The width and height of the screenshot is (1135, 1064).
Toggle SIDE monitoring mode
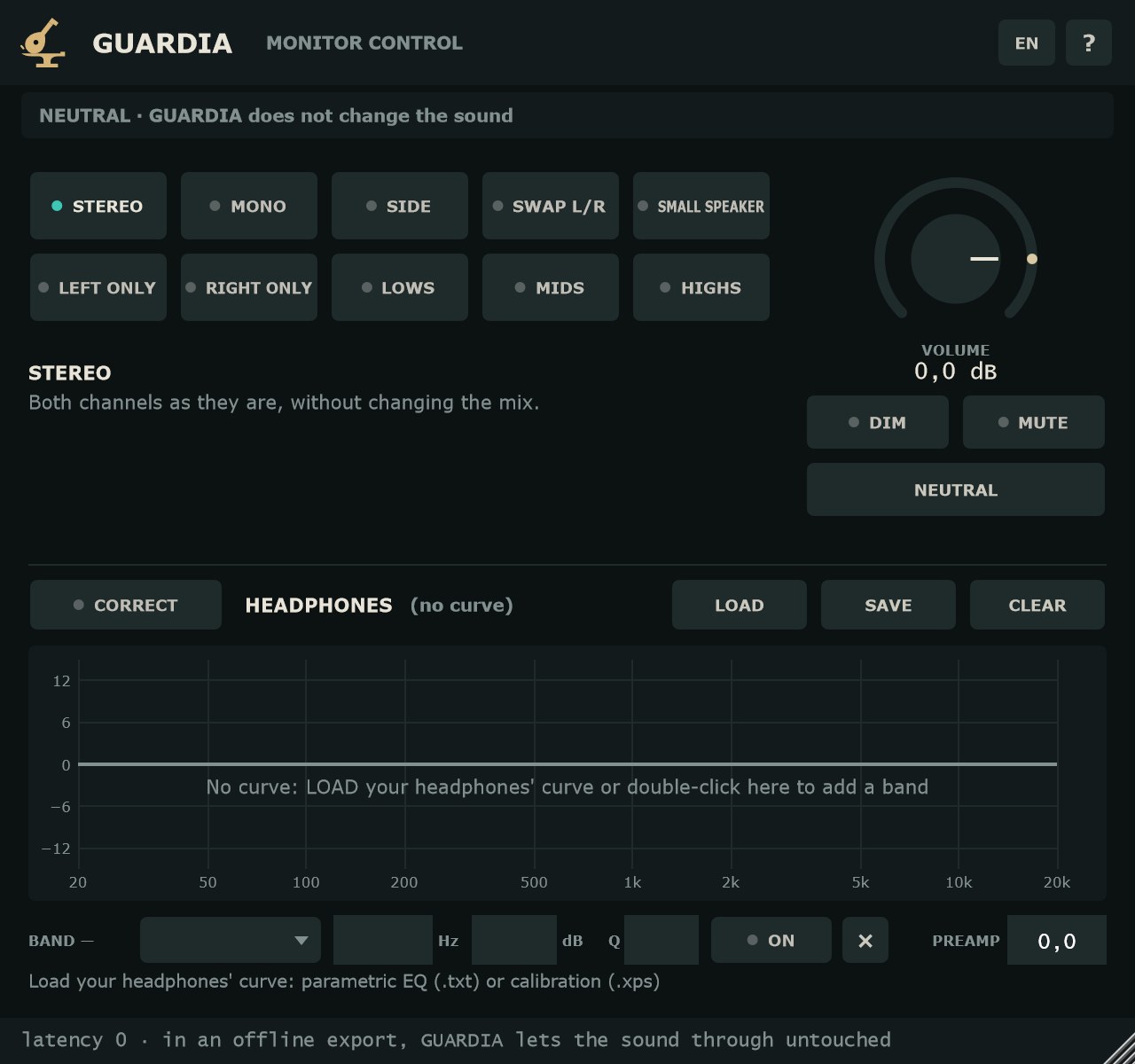400,206
